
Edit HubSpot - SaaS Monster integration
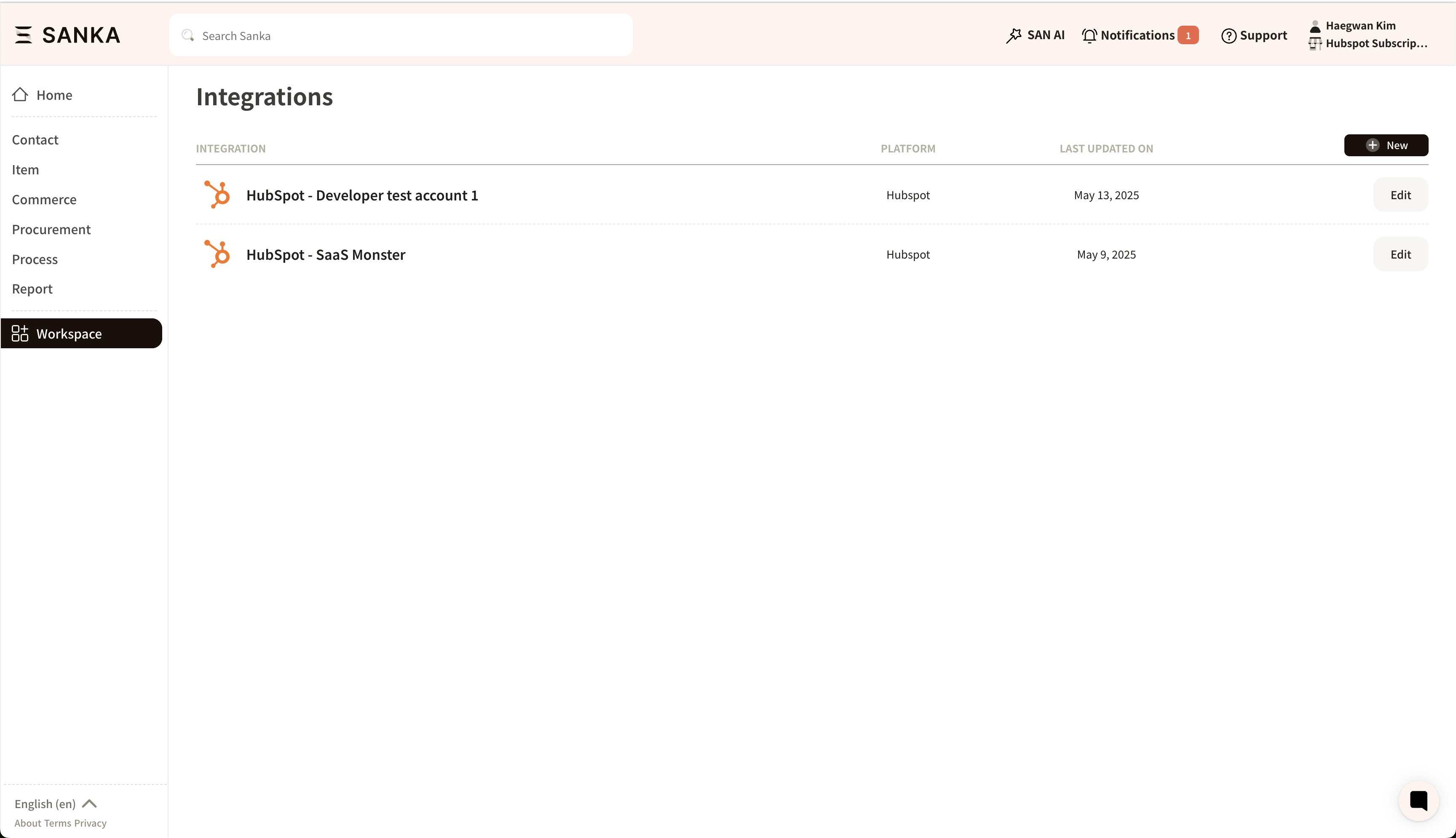pyautogui.click(x=1400, y=254)
